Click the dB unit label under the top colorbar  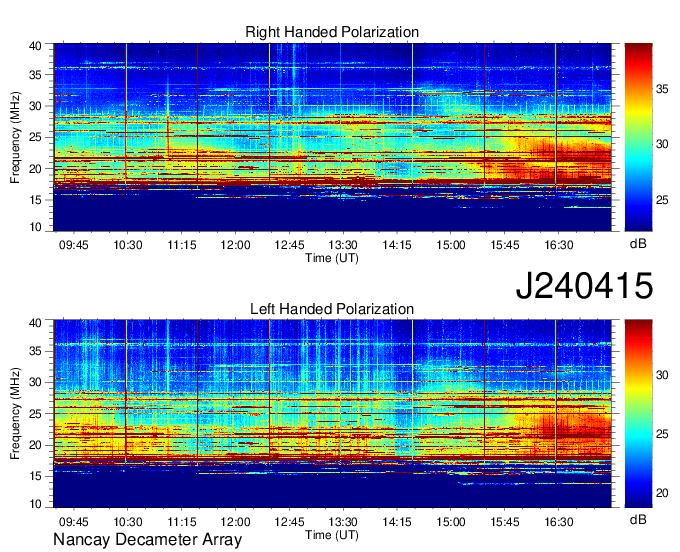point(638,243)
